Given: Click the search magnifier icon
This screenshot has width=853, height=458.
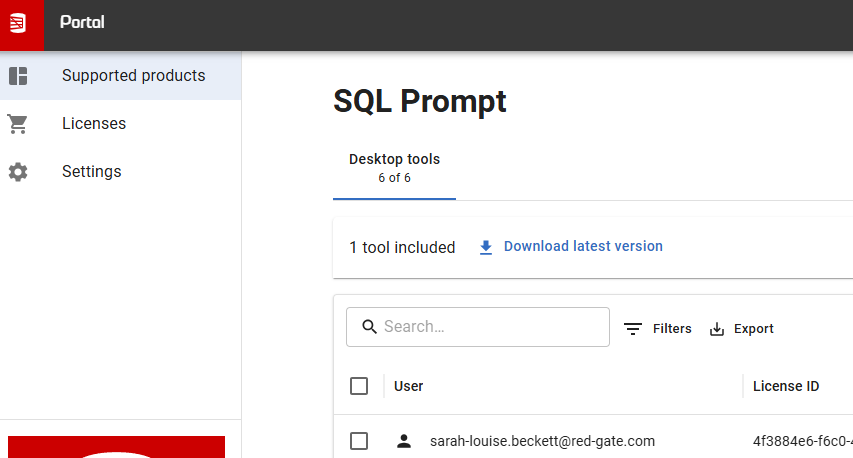Looking at the screenshot, I should pyautogui.click(x=369, y=326).
